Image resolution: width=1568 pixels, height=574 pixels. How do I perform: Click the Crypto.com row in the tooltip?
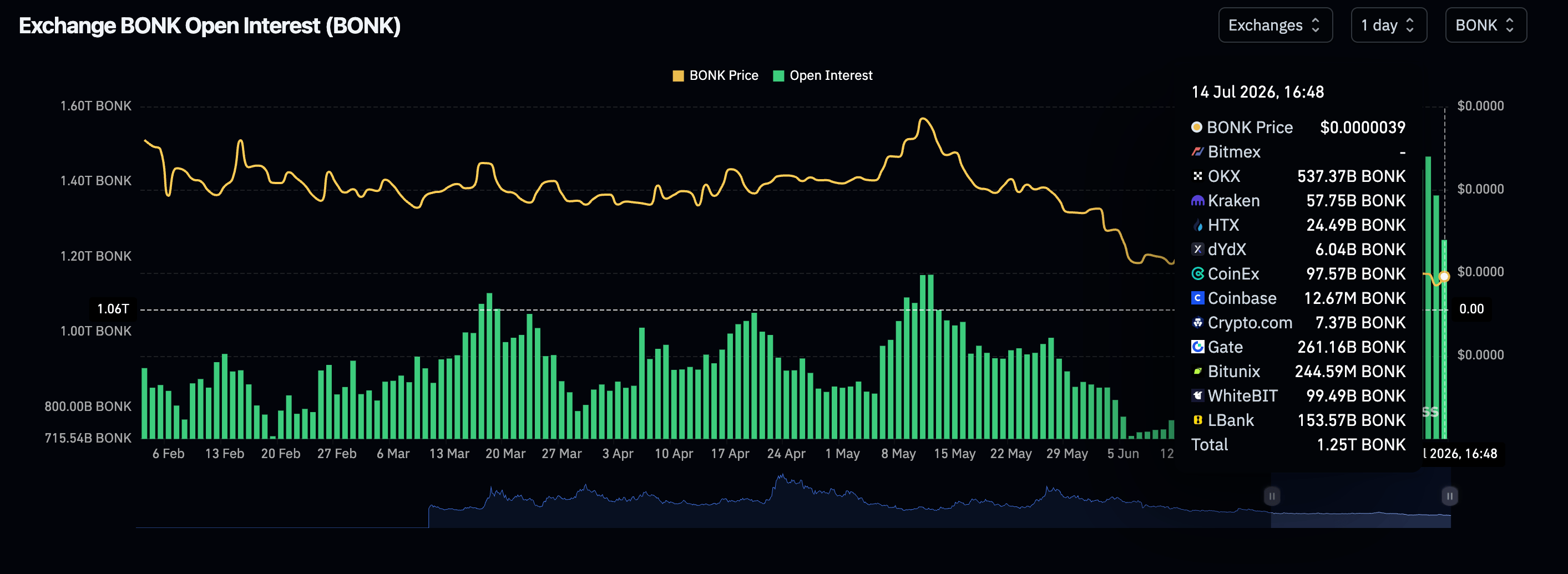pyautogui.click(x=1298, y=322)
